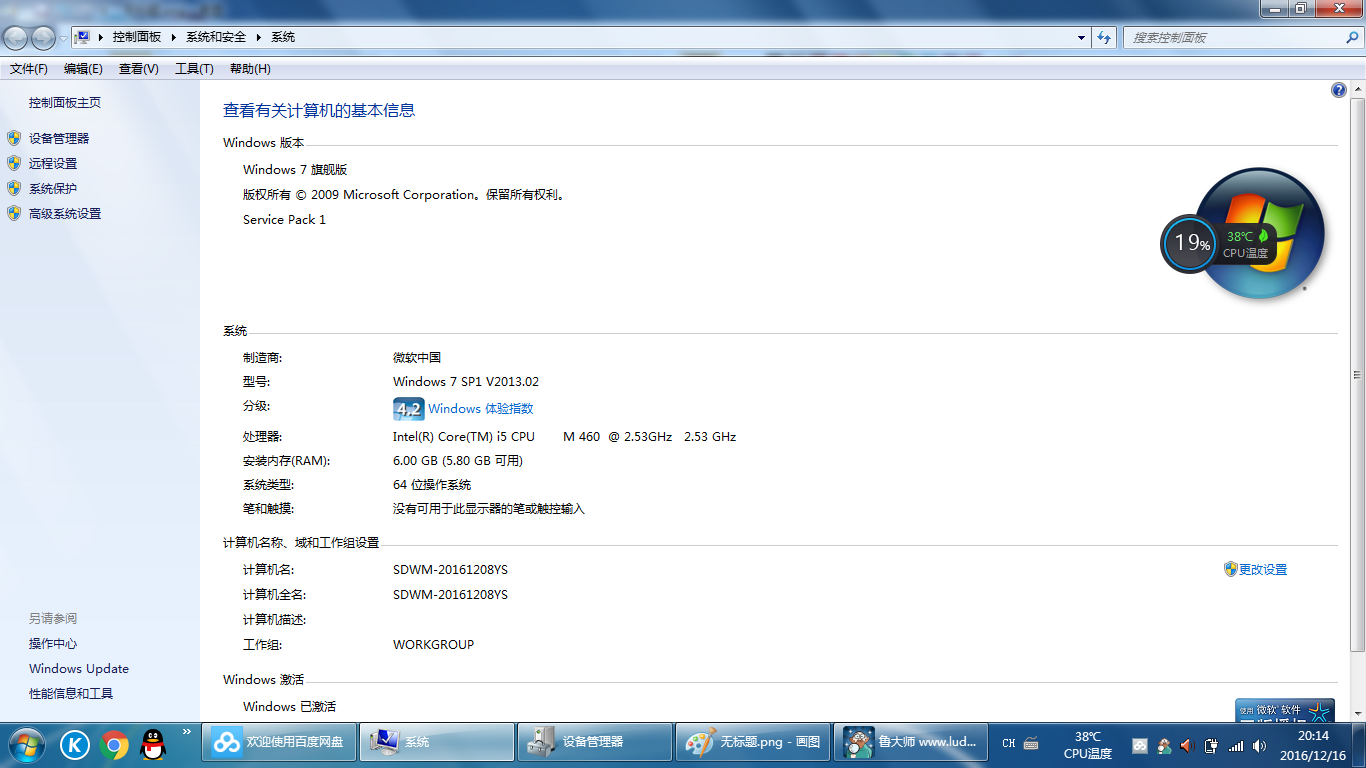Screen dimensions: 1366x768
Task: Open 远程设置 in the sidebar
Action: [x=53, y=164]
